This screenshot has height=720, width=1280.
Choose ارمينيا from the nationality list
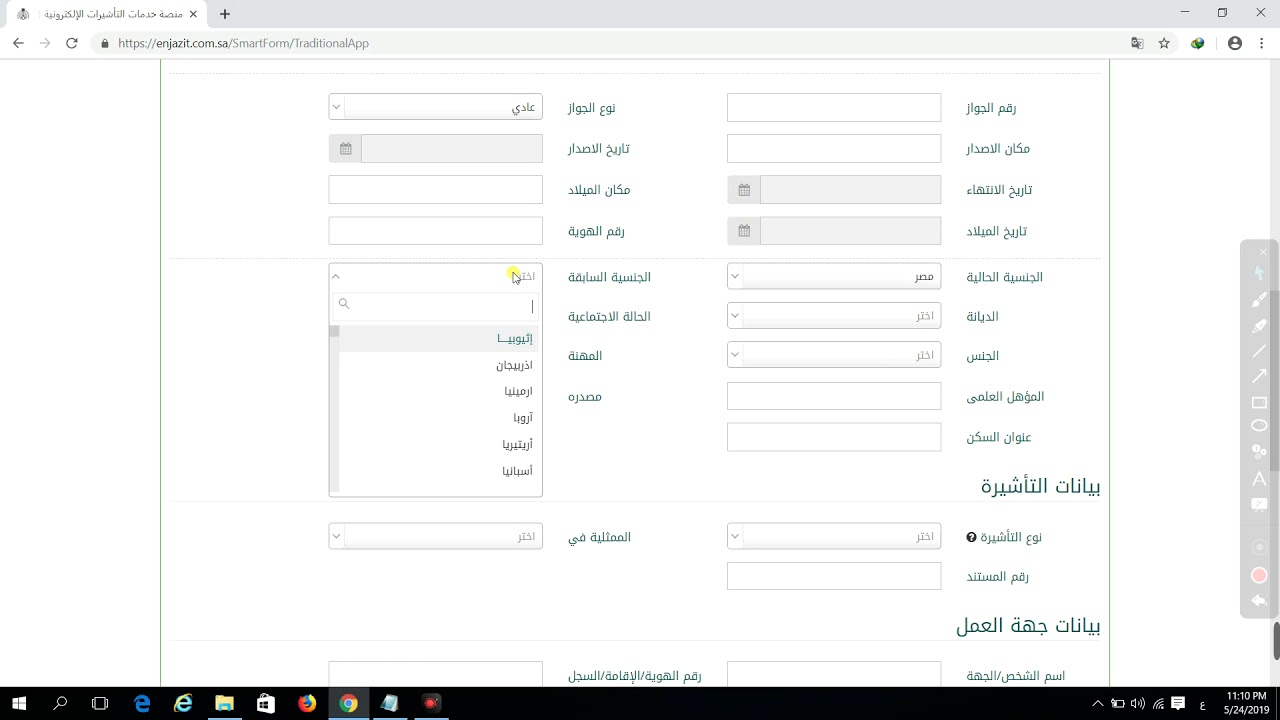439,391
